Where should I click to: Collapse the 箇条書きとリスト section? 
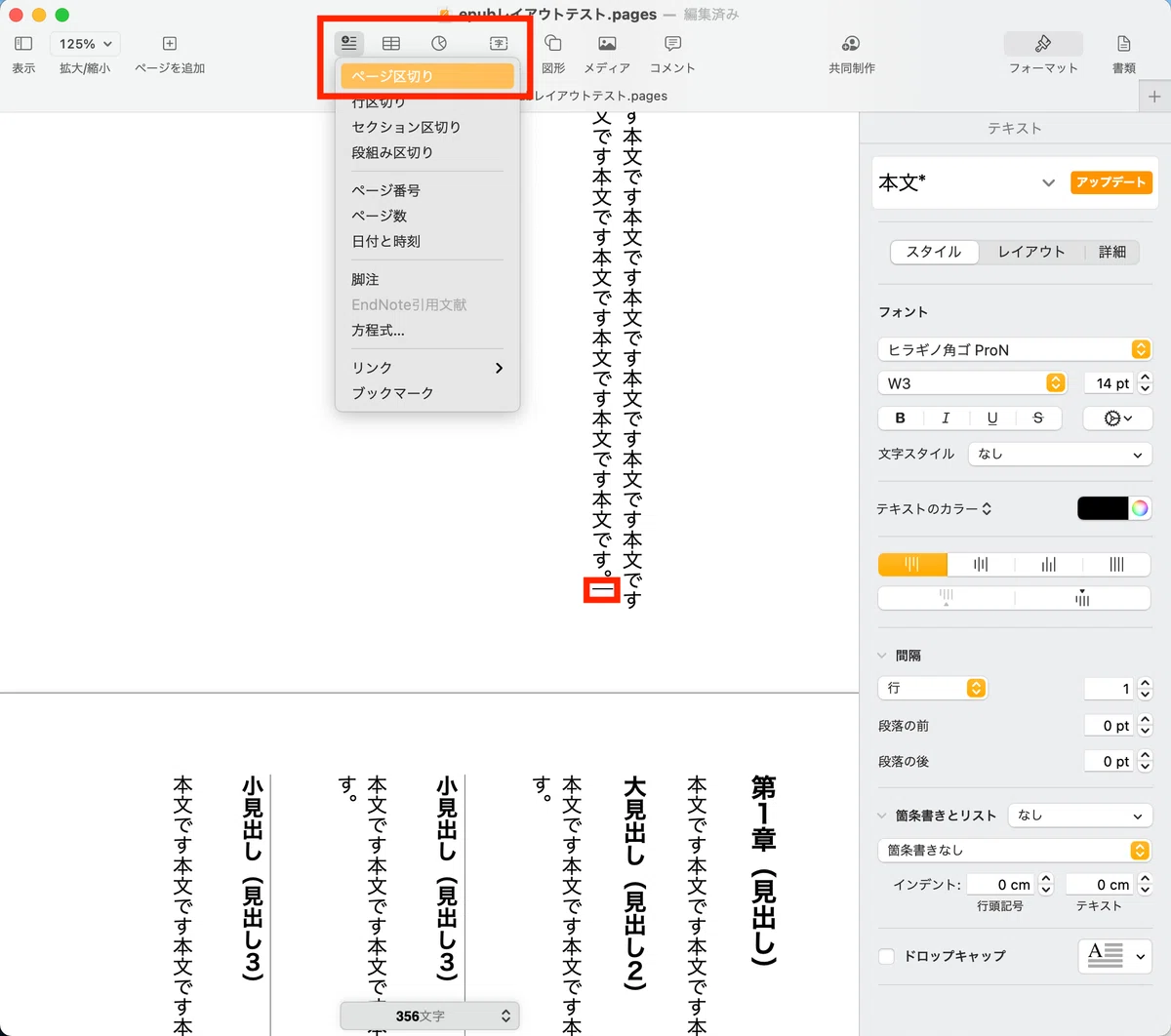882,816
